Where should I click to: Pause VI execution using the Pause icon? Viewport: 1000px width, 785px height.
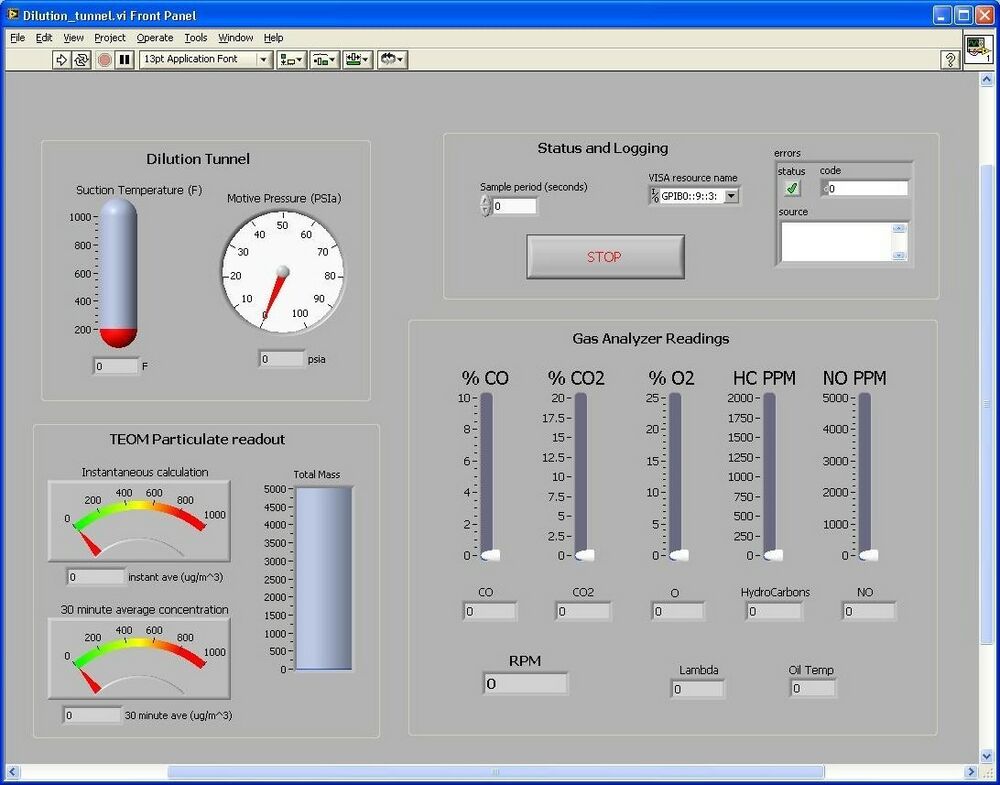point(124,59)
